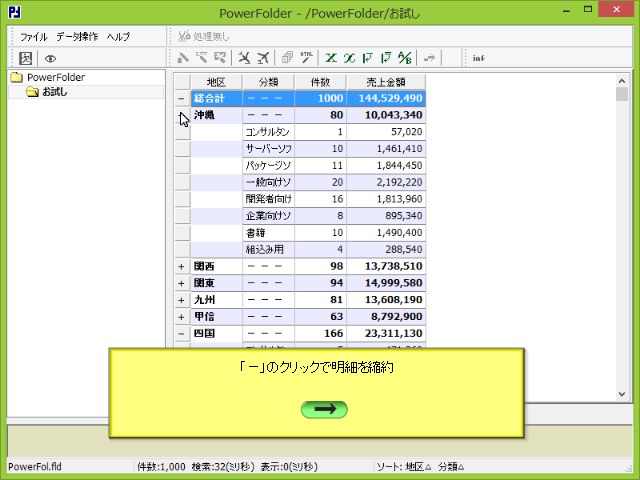Expand the 甲信 row
640x480 pixels.
182,317
